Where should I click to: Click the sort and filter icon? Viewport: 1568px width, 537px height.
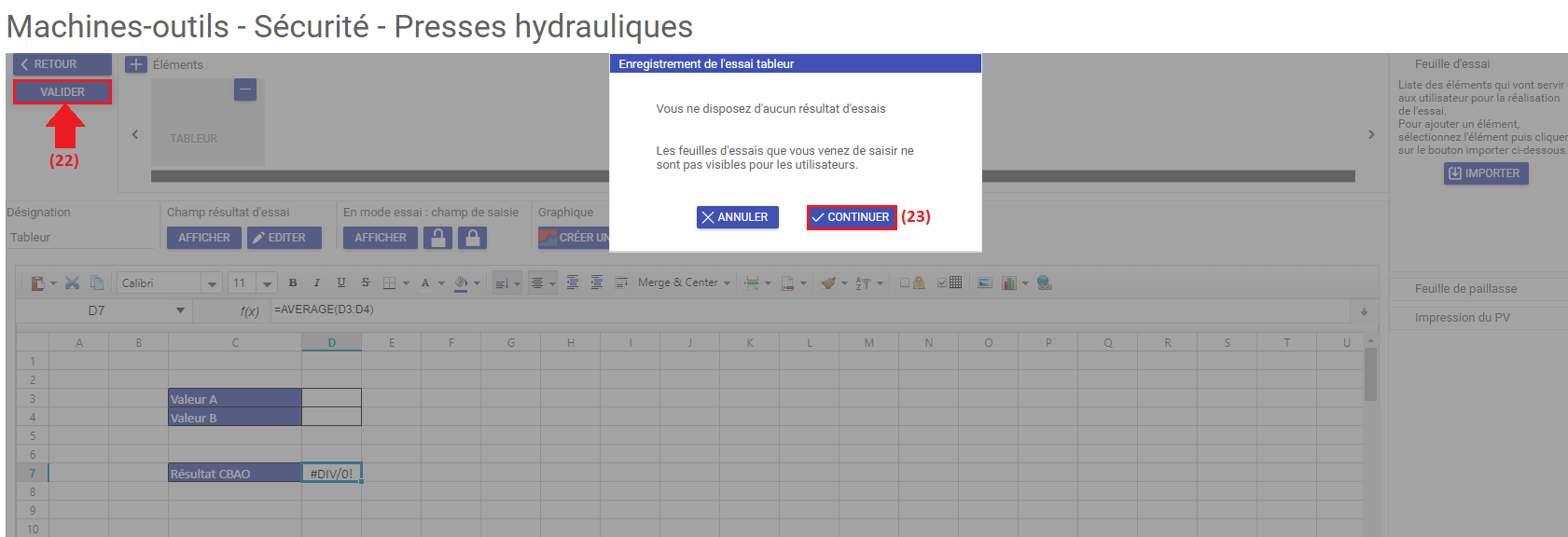coord(863,283)
